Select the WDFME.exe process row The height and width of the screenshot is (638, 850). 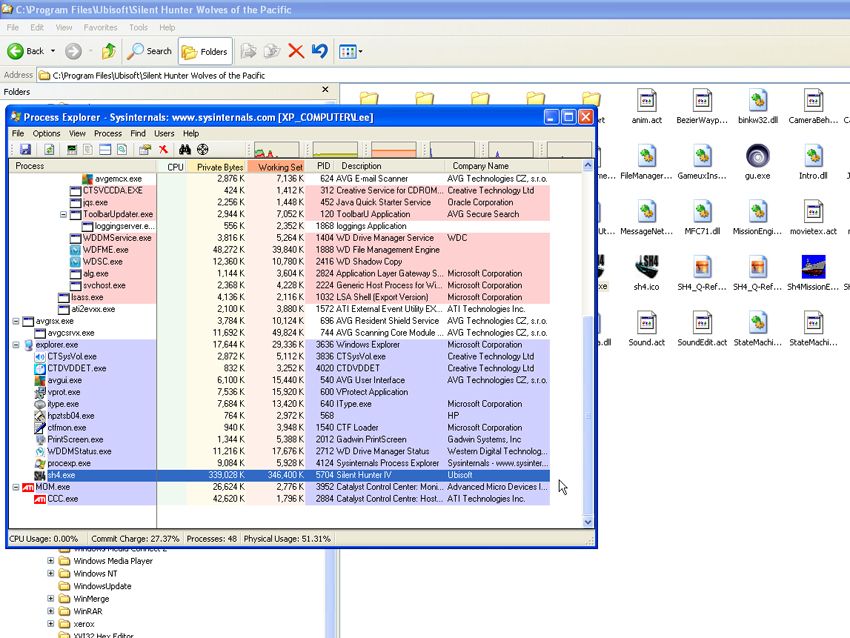pos(279,250)
